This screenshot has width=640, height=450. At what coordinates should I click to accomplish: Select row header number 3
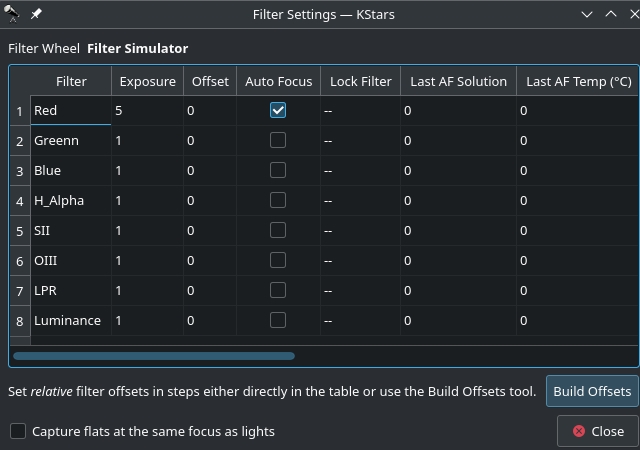[20, 171]
